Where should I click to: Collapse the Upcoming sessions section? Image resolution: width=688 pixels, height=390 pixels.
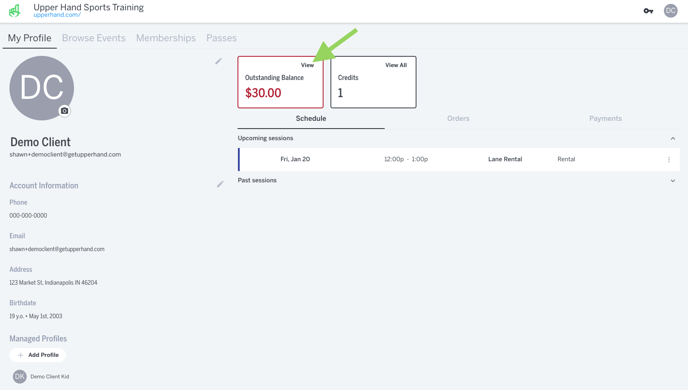[673, 139]
